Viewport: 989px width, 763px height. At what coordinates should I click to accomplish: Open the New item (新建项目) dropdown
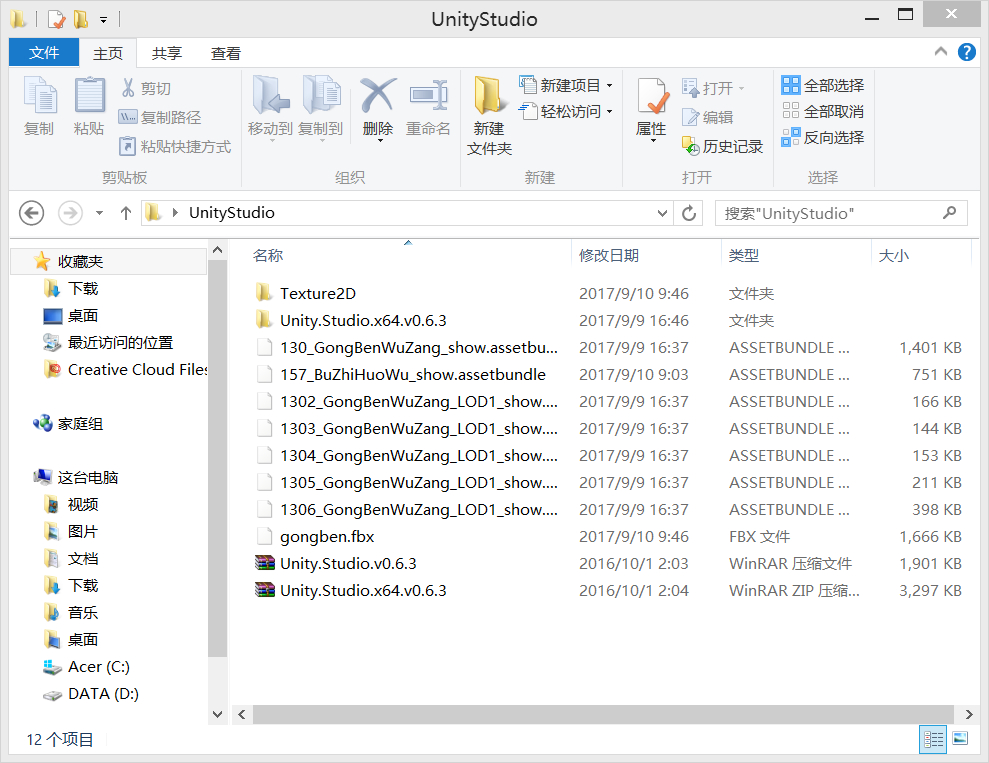pyautogui.click(x=566, y=85)
